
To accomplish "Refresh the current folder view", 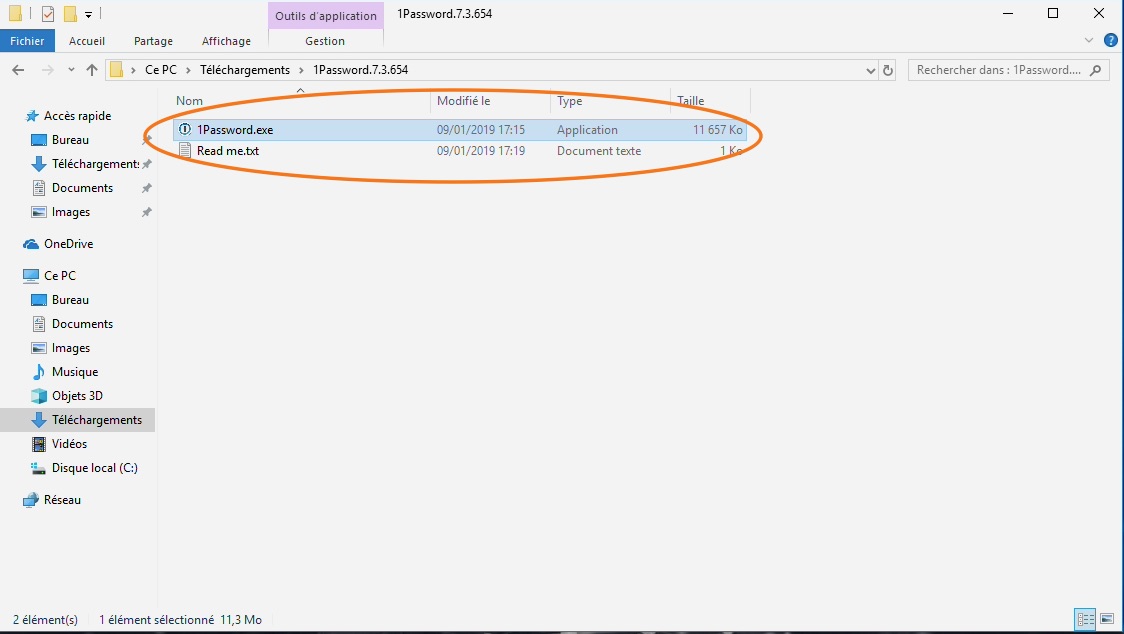I will (888, 70).
